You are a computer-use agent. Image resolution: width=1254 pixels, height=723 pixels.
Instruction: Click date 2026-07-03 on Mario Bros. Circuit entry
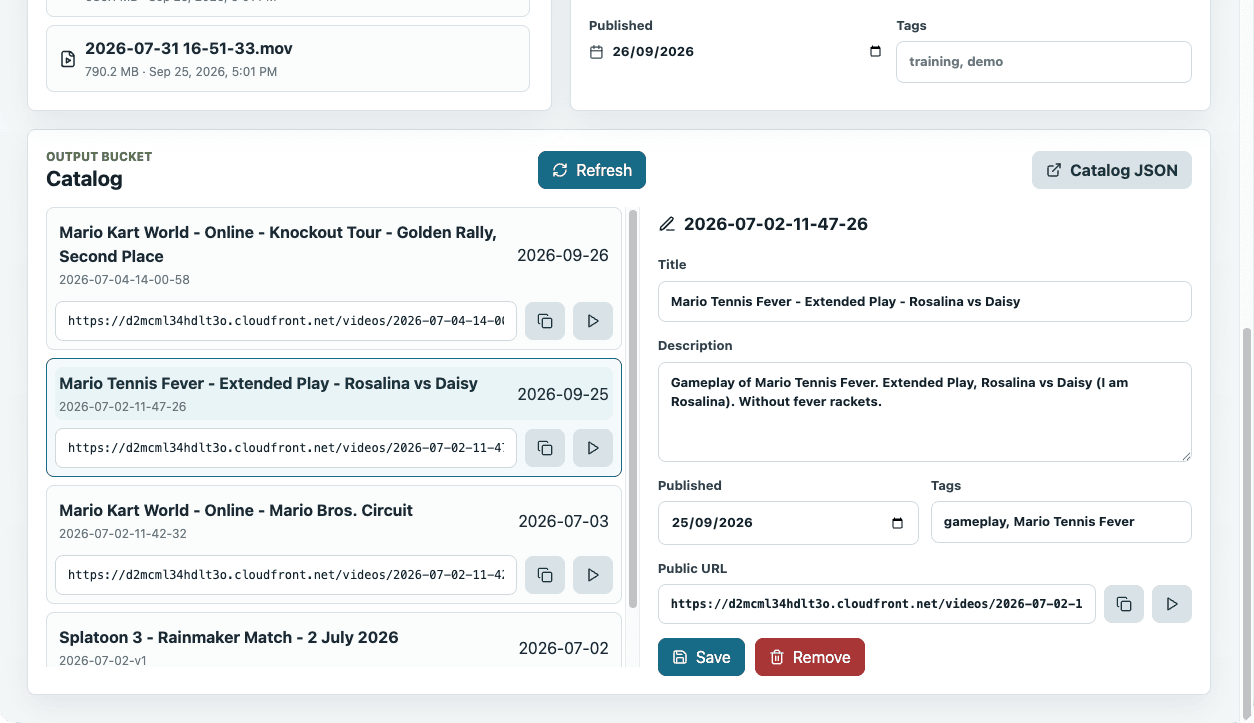[x=563, y=521]
